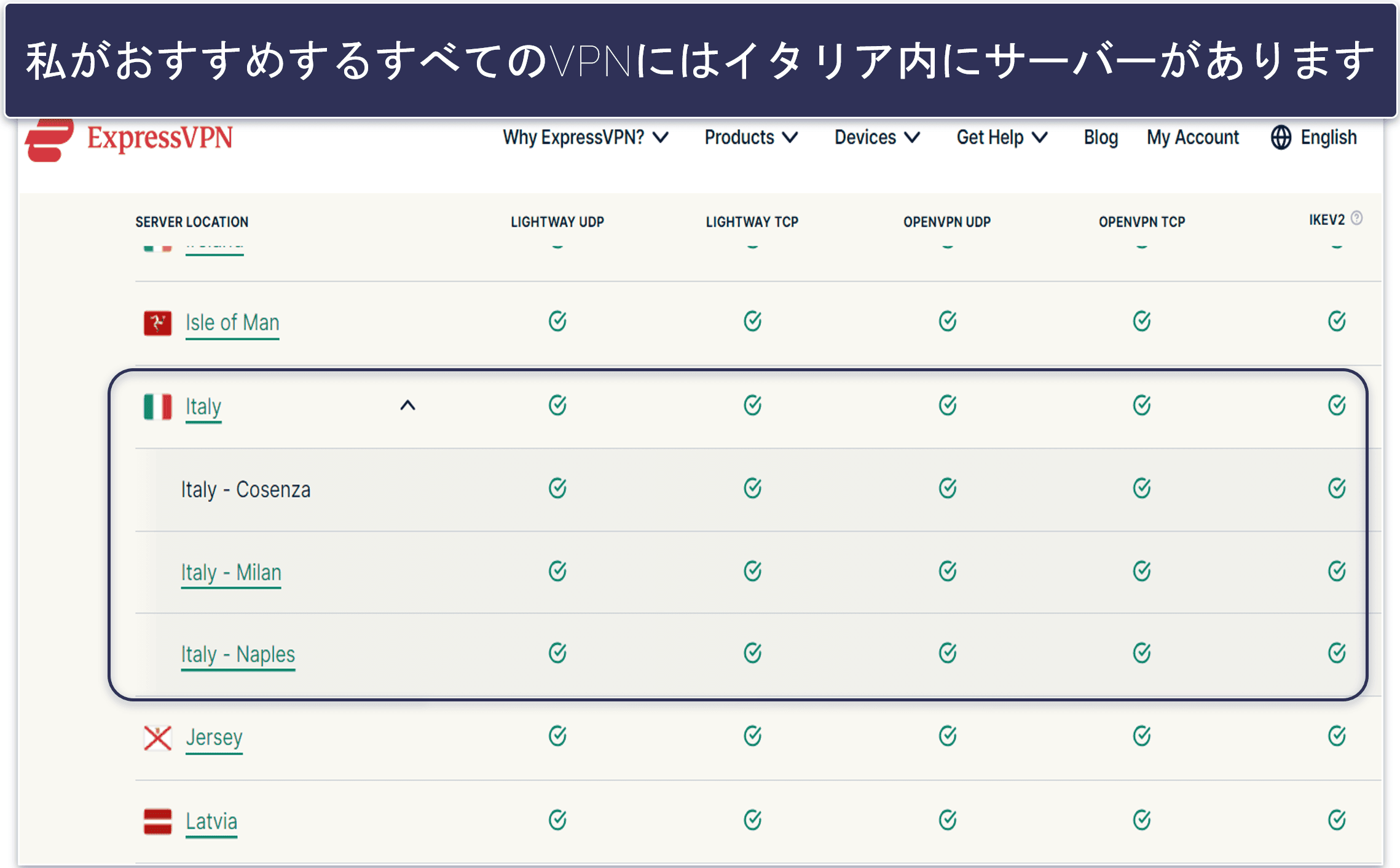Click Latvia Lightway UDP checkmark
The width and height of the screenshot is (1400, 868).
point(557,819)
